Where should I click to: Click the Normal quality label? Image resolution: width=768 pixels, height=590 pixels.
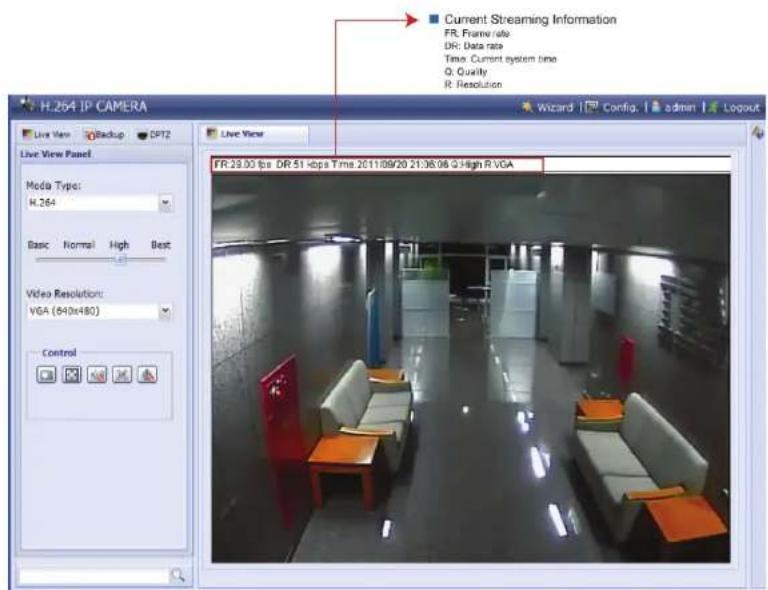tap(79, 244)
